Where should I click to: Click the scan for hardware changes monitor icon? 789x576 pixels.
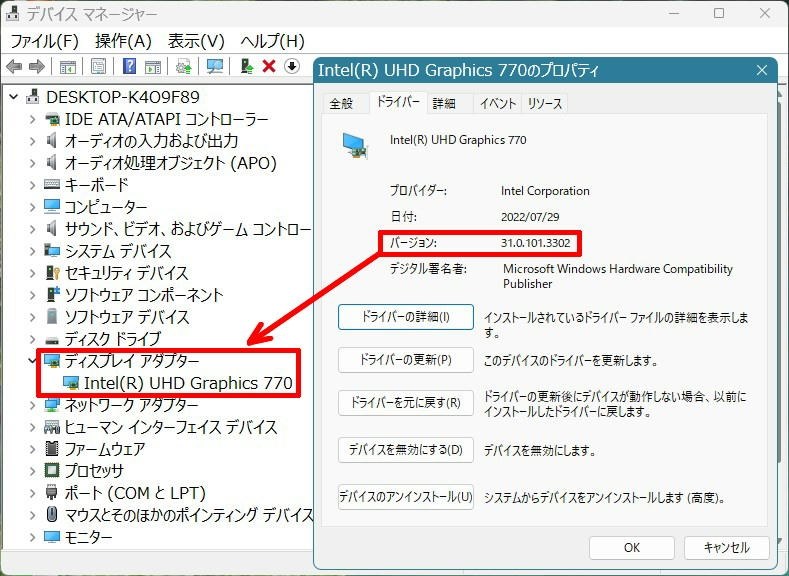click(215, 66)
